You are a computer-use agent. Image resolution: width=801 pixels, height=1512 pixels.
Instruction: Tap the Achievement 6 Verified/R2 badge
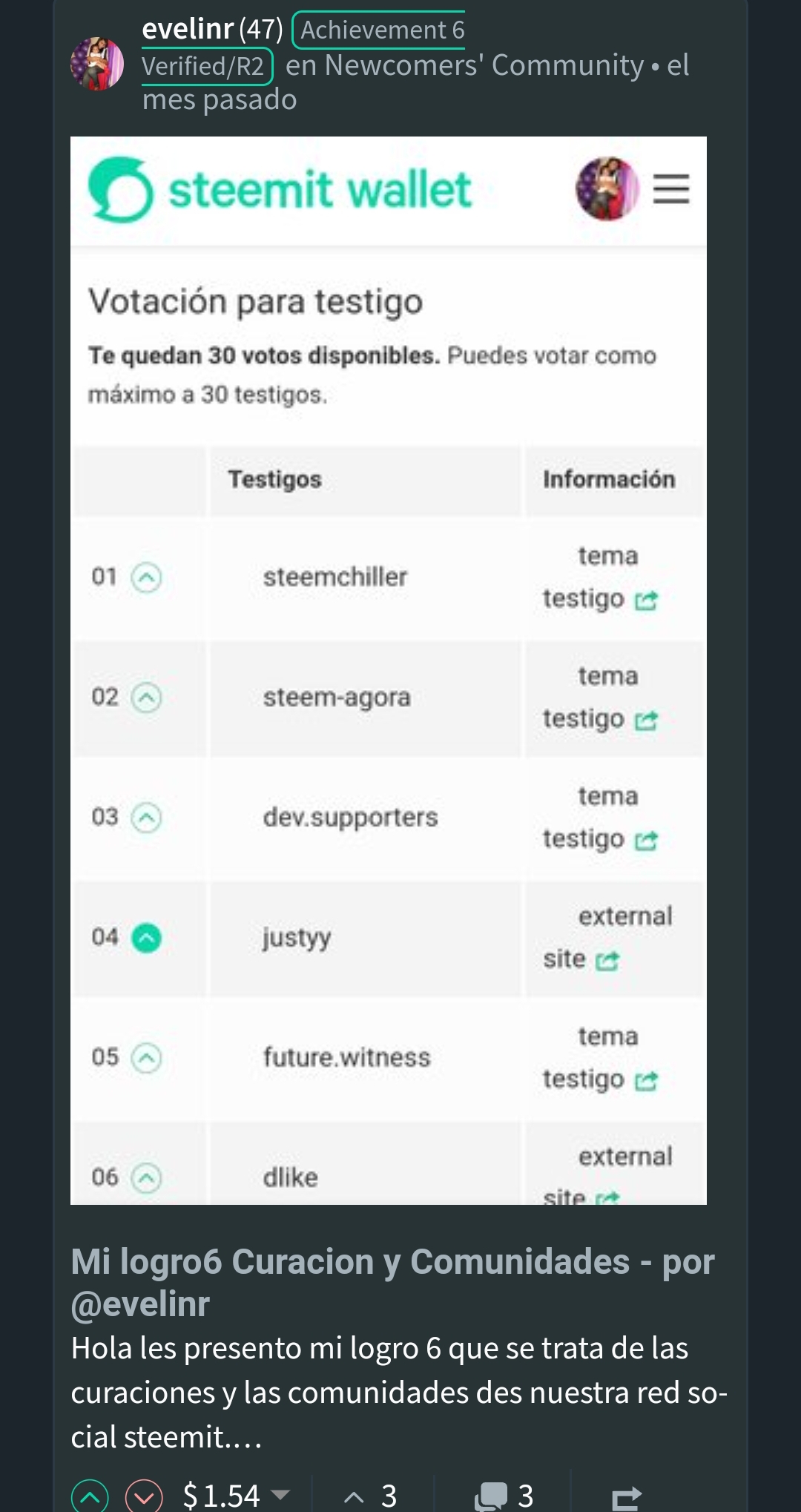304,47
